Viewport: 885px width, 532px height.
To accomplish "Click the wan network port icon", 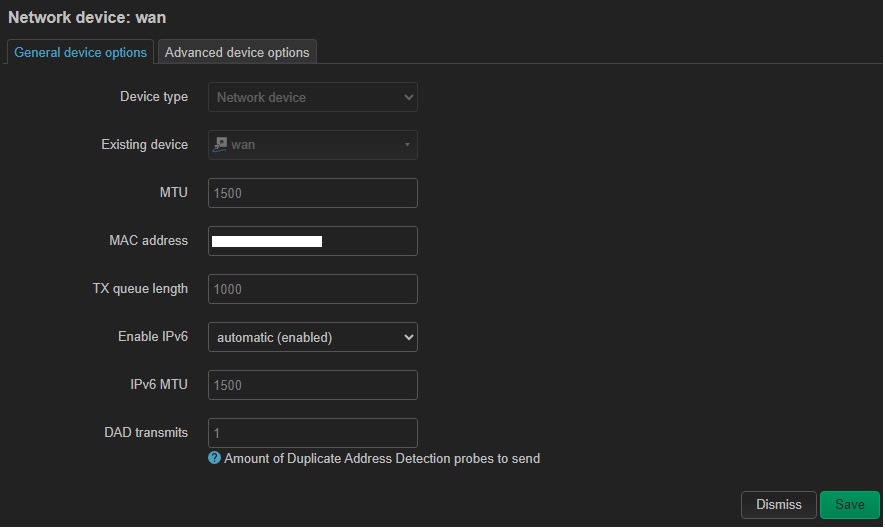I will point(220,144).
